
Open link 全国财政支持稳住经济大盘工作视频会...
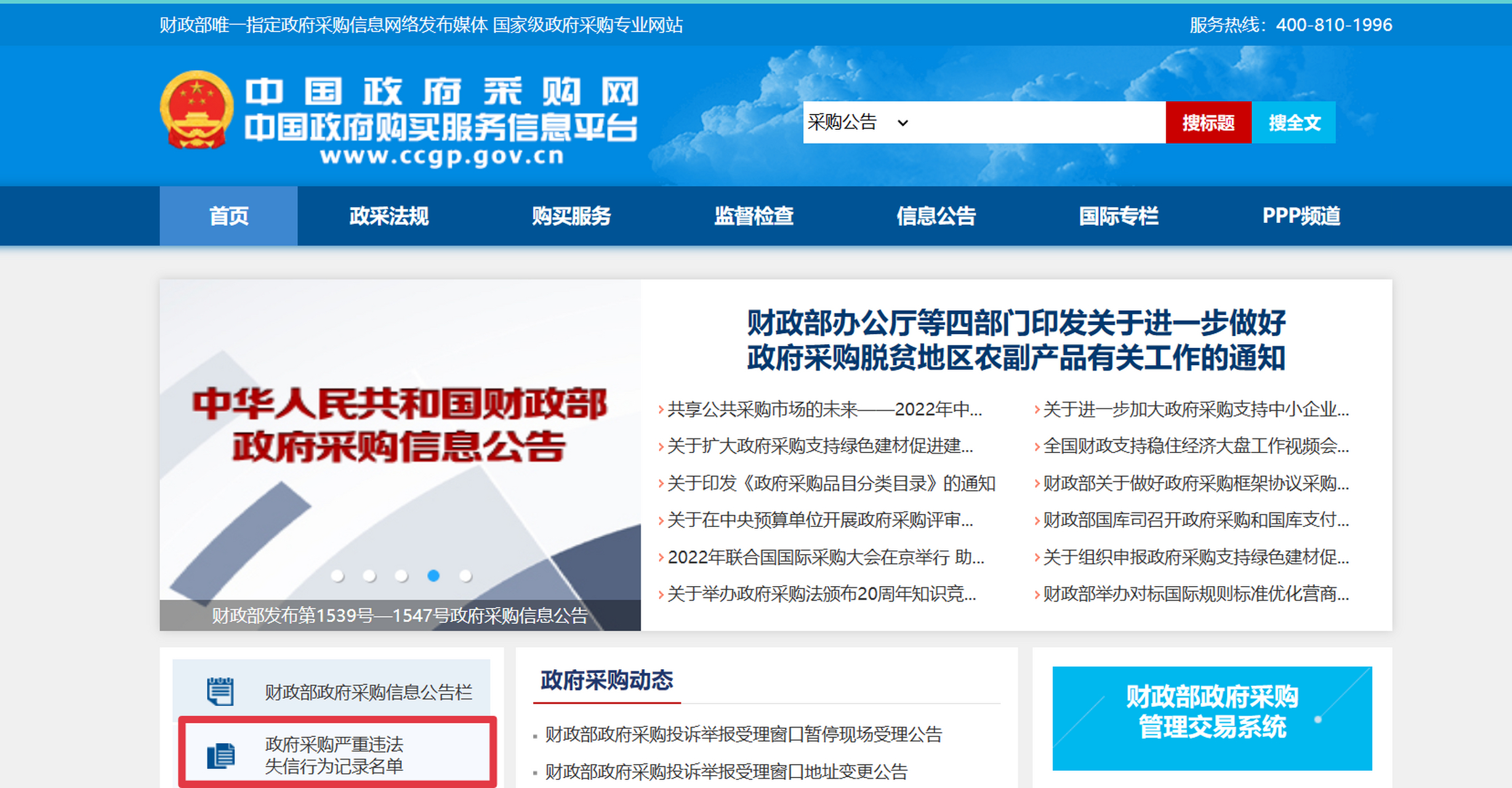(1196, 446)
